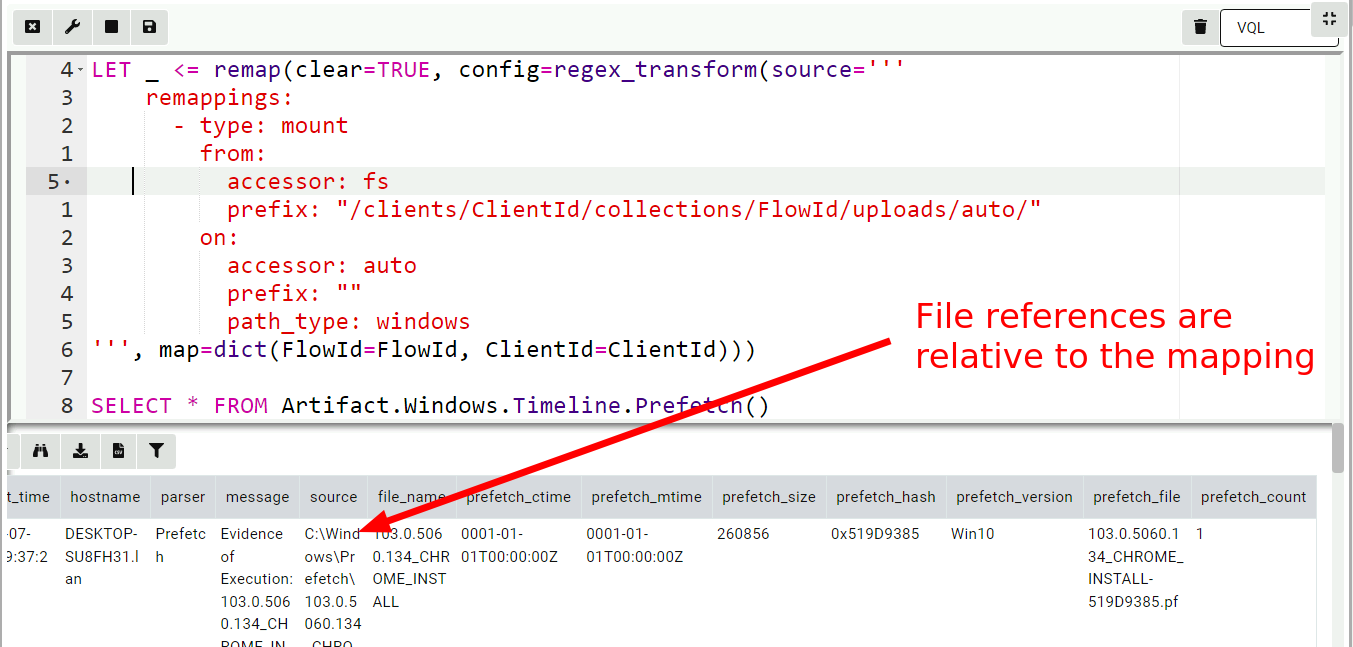1353x647 pixels.
Task: Search results using the binoculars icon
Action: [x=40, y=451]
